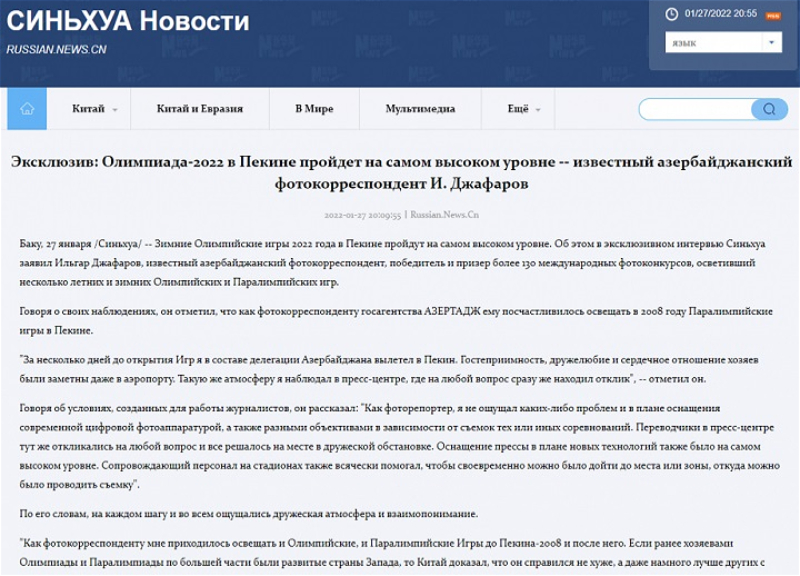800x576 pixels.
Task: Click the paragraph starting Баку, 27 января
Action: click(393, 263)
